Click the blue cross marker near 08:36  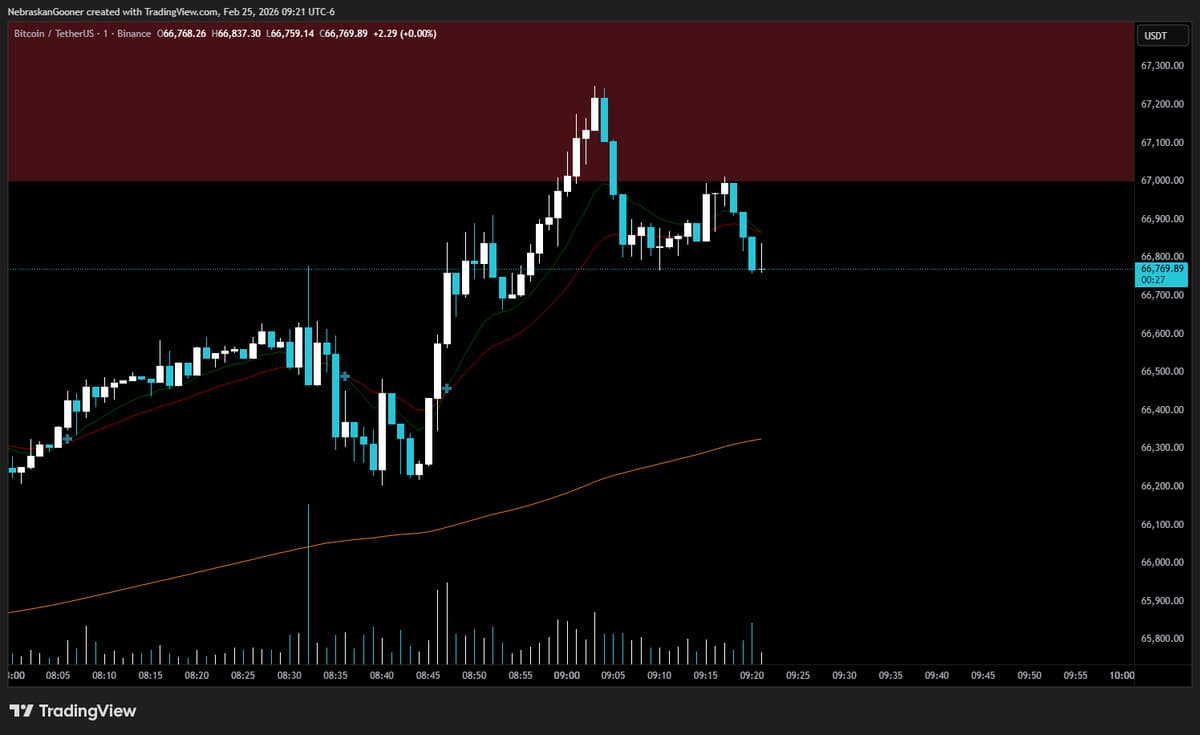[x=345, y=376]
